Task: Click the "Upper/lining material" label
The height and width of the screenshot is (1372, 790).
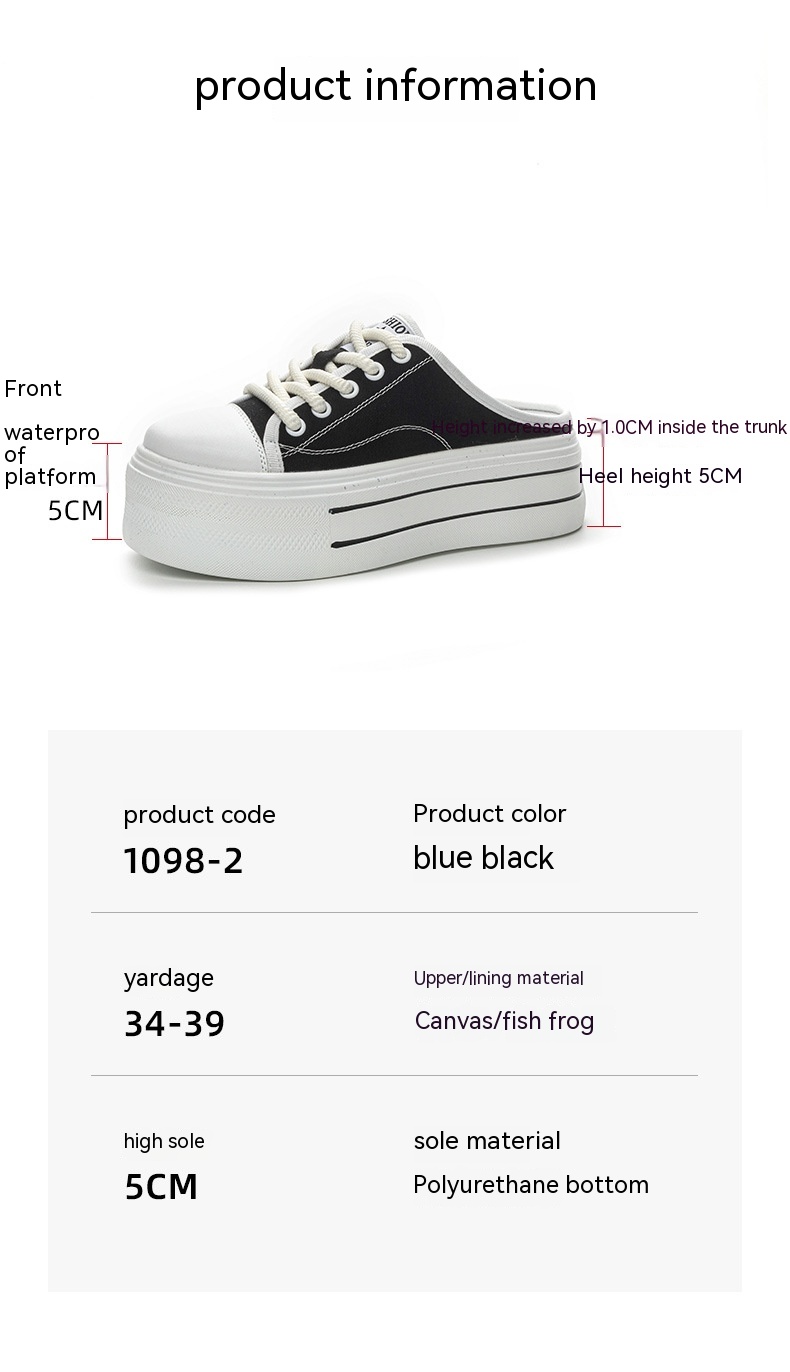Action: 499,978
